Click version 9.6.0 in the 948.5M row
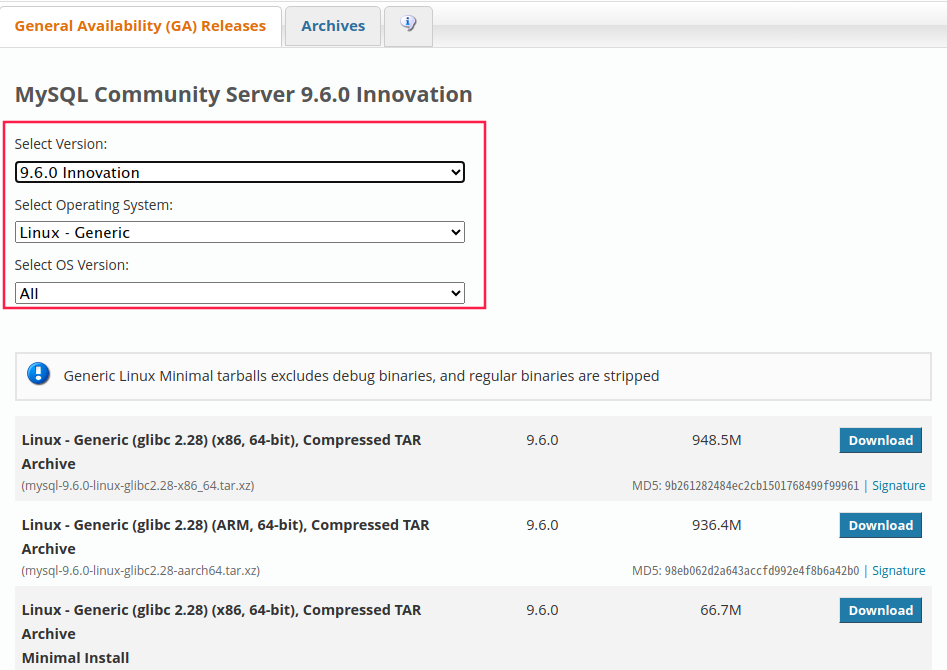Screen dimensions: 947x670 [x=542, y=440]
